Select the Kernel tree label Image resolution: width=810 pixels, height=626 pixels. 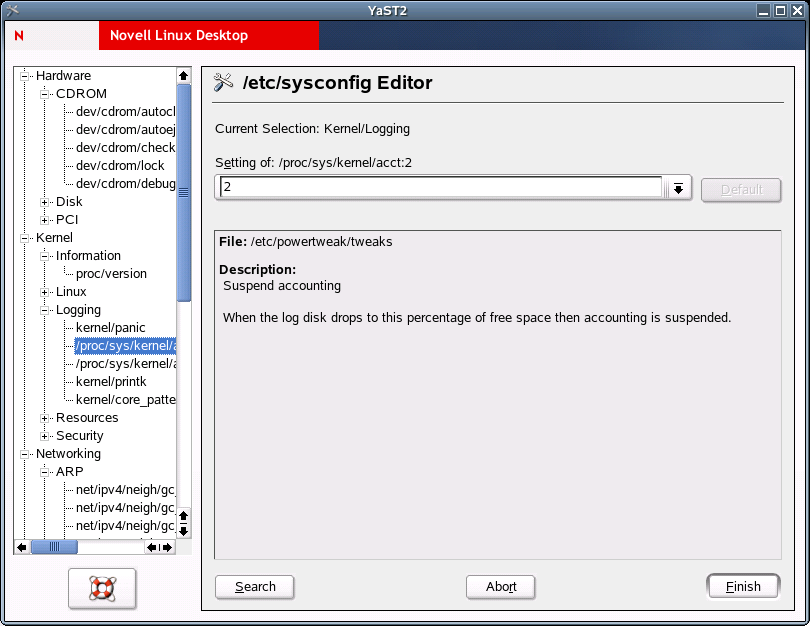(x=54, y=238)
